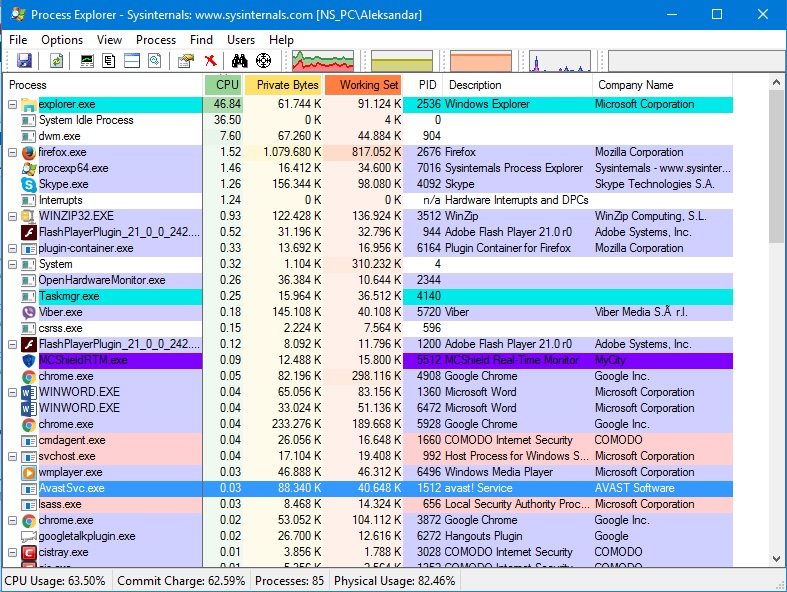Open the Options menu
The height and width of the screenshot is (592, 787).
click(x=62, y=40)
